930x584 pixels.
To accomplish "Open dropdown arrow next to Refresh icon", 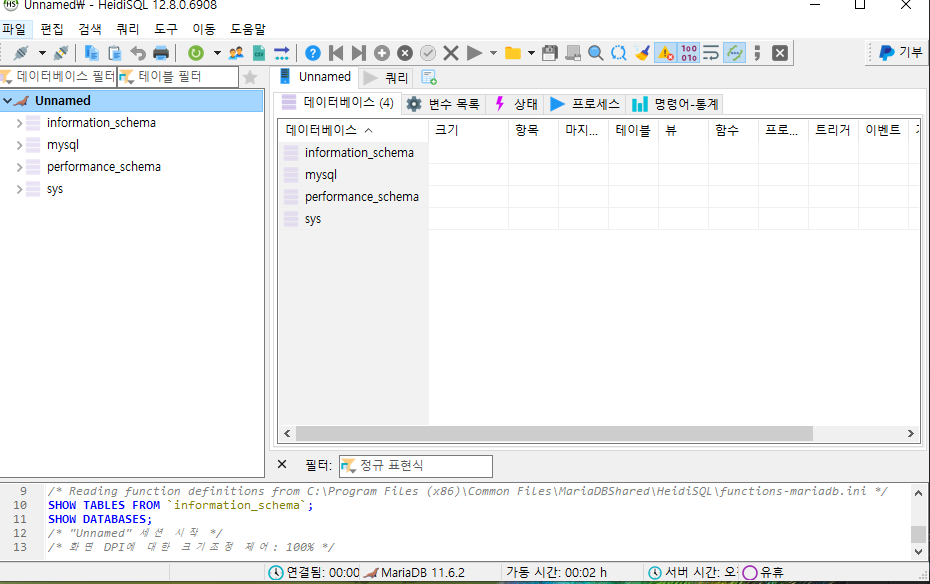I will [217, 53].
